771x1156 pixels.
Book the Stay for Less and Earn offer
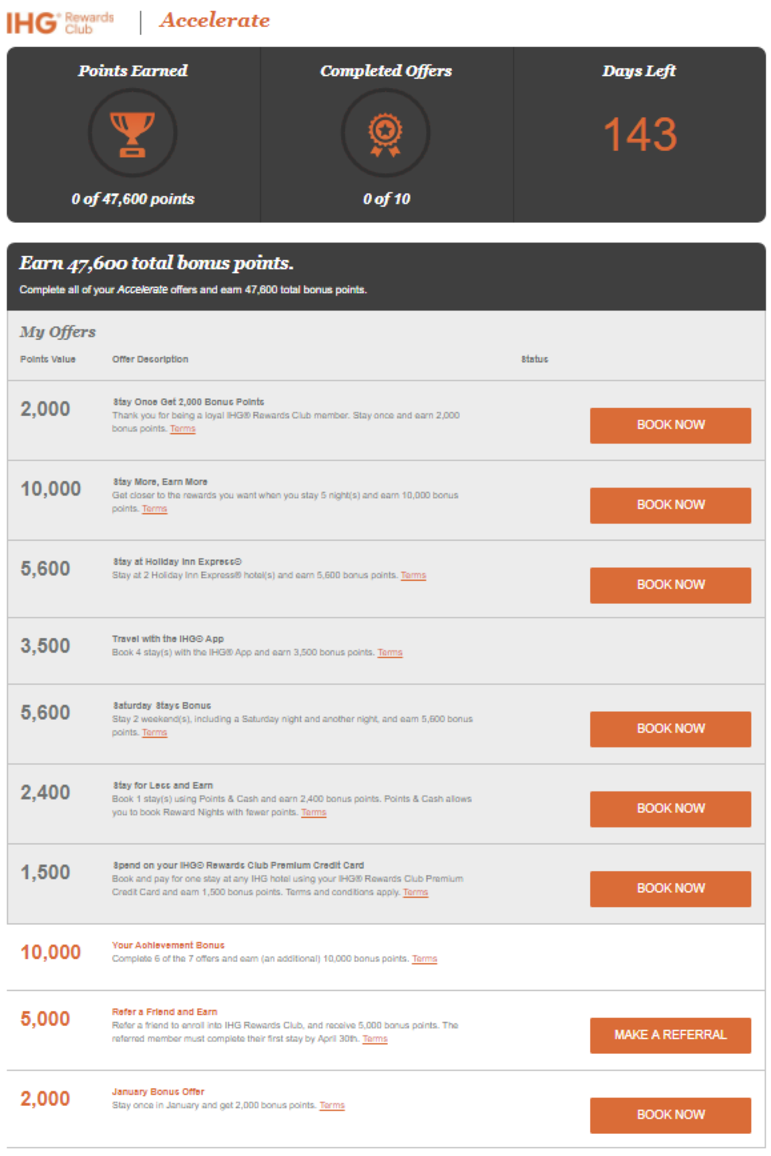pos(670,809)
